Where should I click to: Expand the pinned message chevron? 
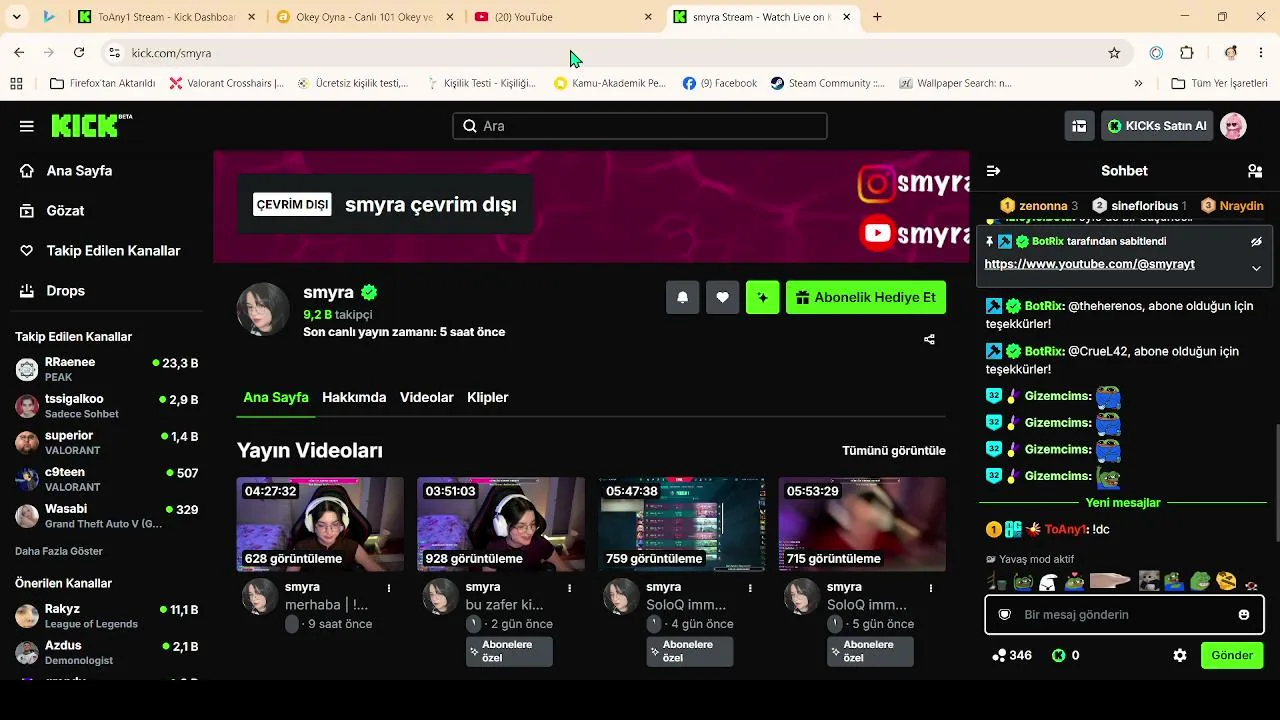coord(1256,268)
